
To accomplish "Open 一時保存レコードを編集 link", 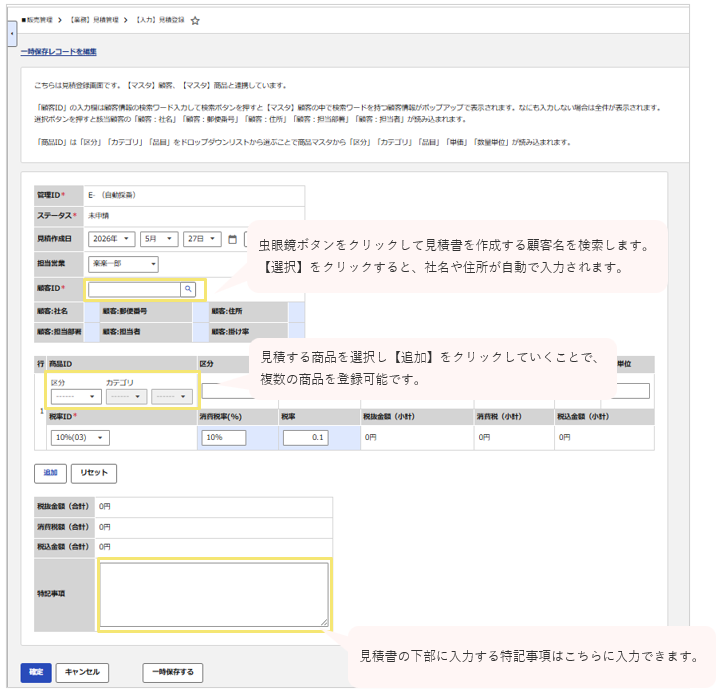I will coord(58,52).
